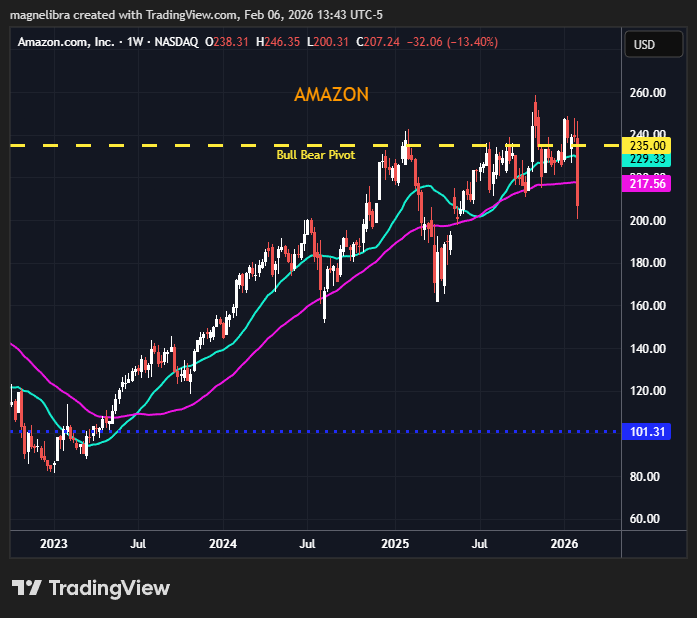Viewport: 697px width, 618px height.
Task: Click the blue 101.31 price label
Action: pyautogui.click(x=647, y=432)
